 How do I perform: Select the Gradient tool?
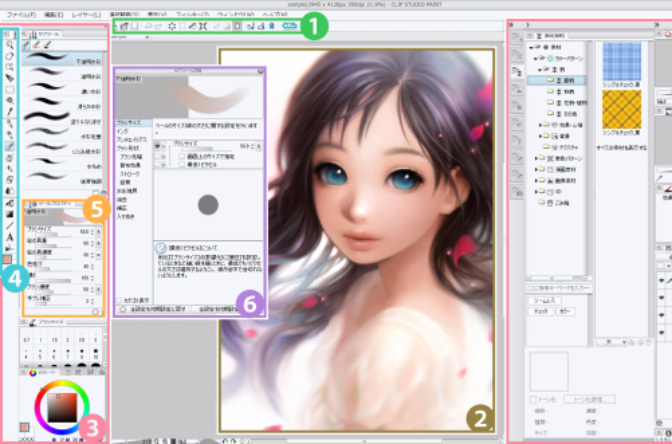coord(9,214)
